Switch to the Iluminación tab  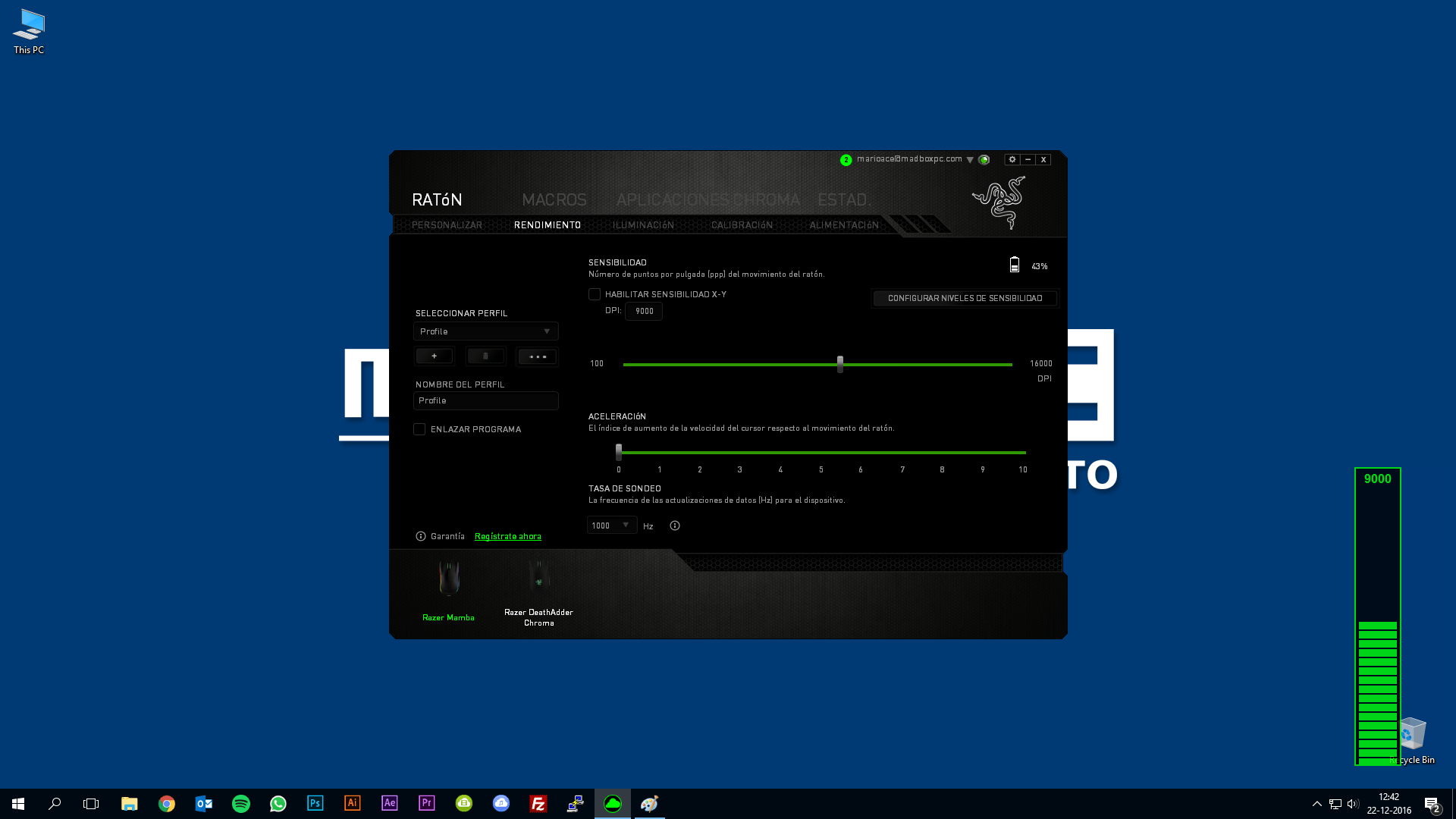(643, 225)
